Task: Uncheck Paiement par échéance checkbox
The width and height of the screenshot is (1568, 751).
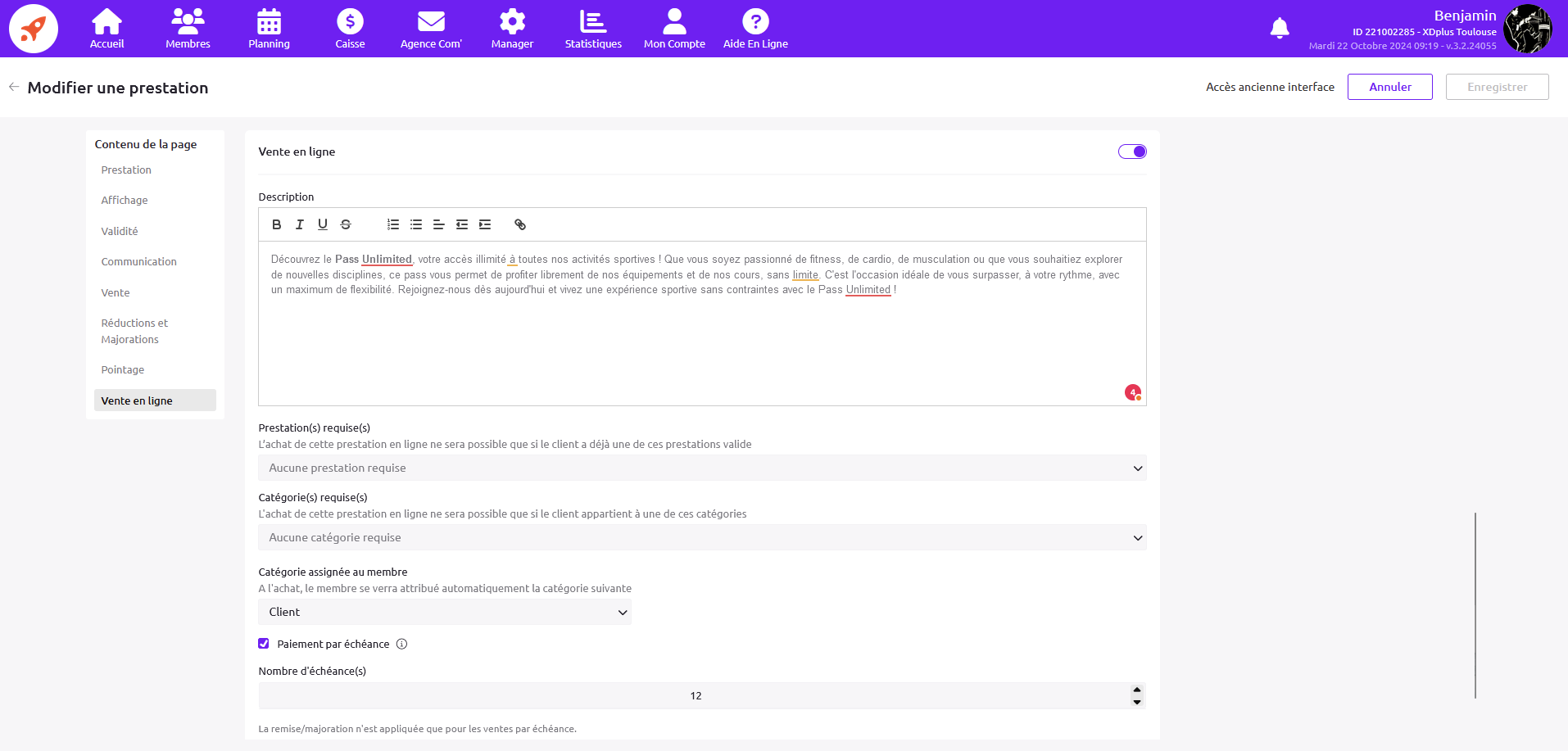Action: point(264,644)
